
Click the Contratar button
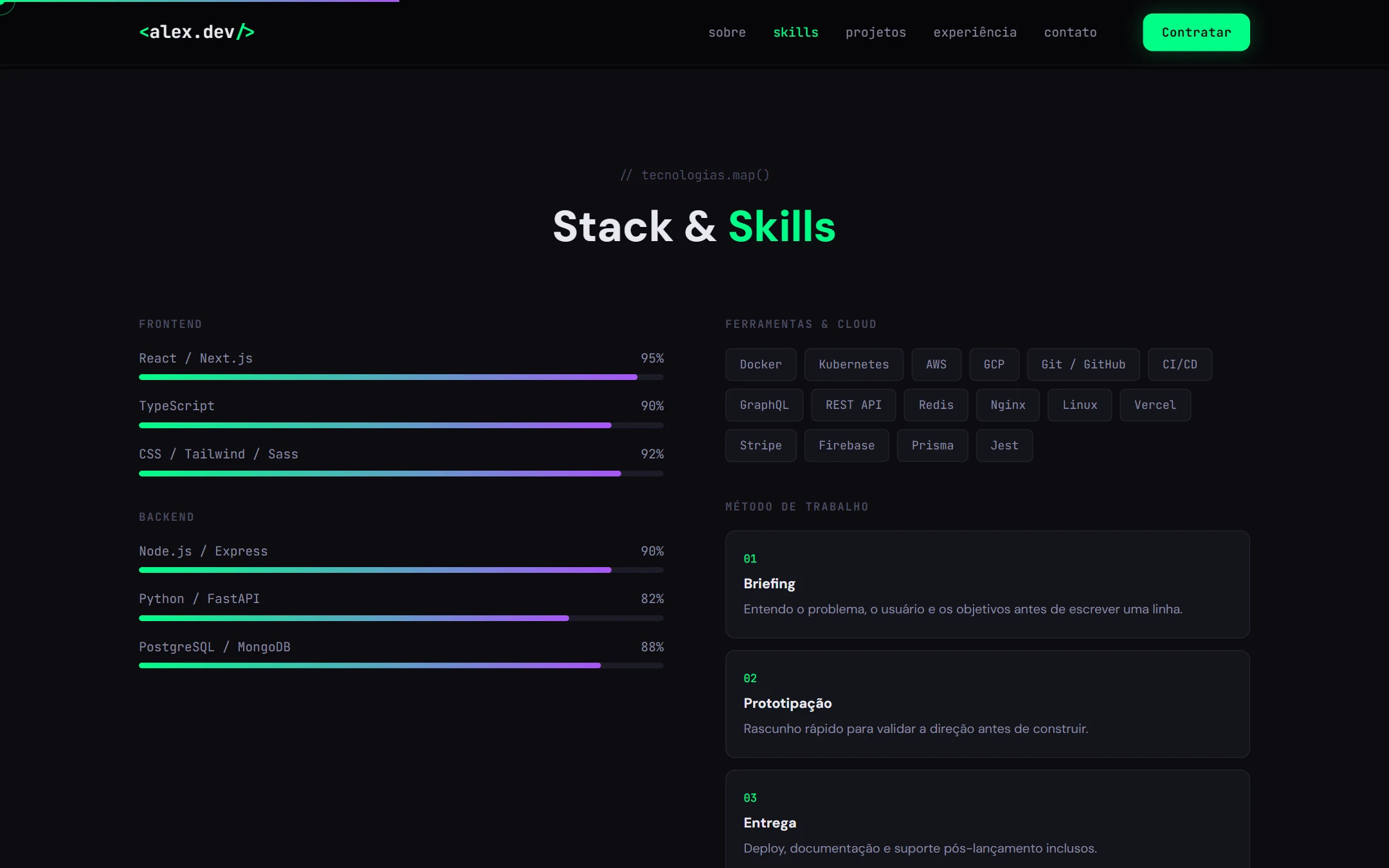point(1196,32)
